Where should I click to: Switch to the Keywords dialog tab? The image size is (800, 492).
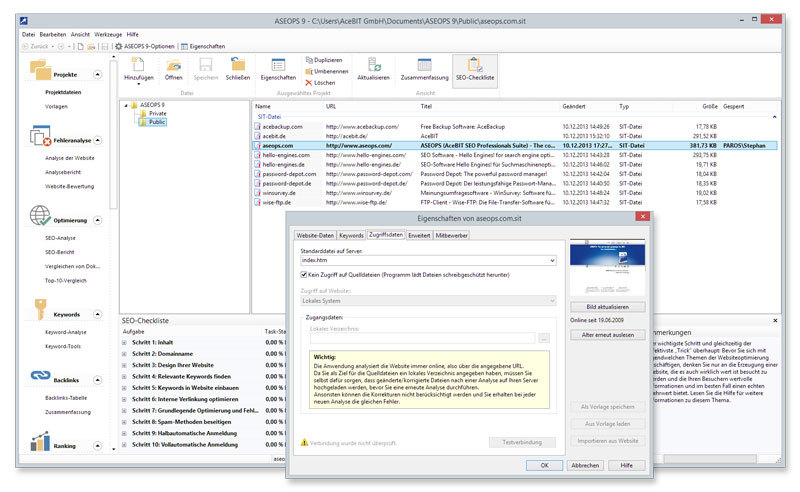(352, 235)
